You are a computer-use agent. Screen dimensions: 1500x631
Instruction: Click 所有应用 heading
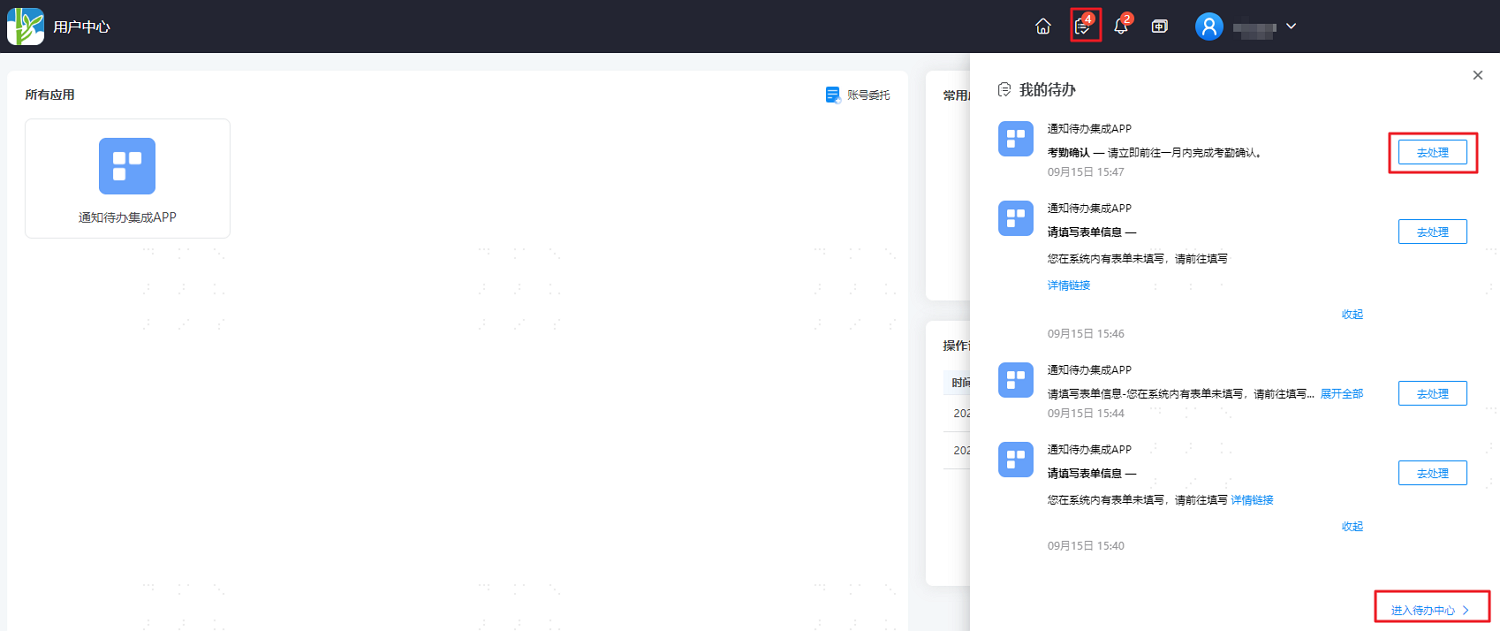pos(50,95)
